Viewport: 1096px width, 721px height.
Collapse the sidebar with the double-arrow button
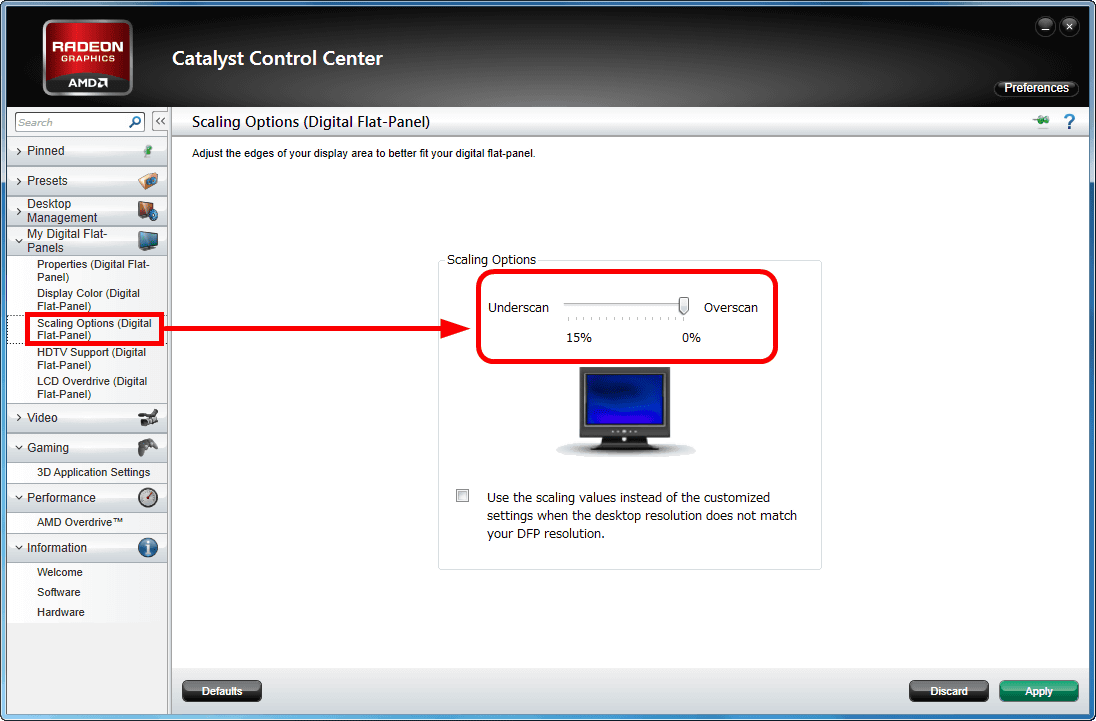160,122
